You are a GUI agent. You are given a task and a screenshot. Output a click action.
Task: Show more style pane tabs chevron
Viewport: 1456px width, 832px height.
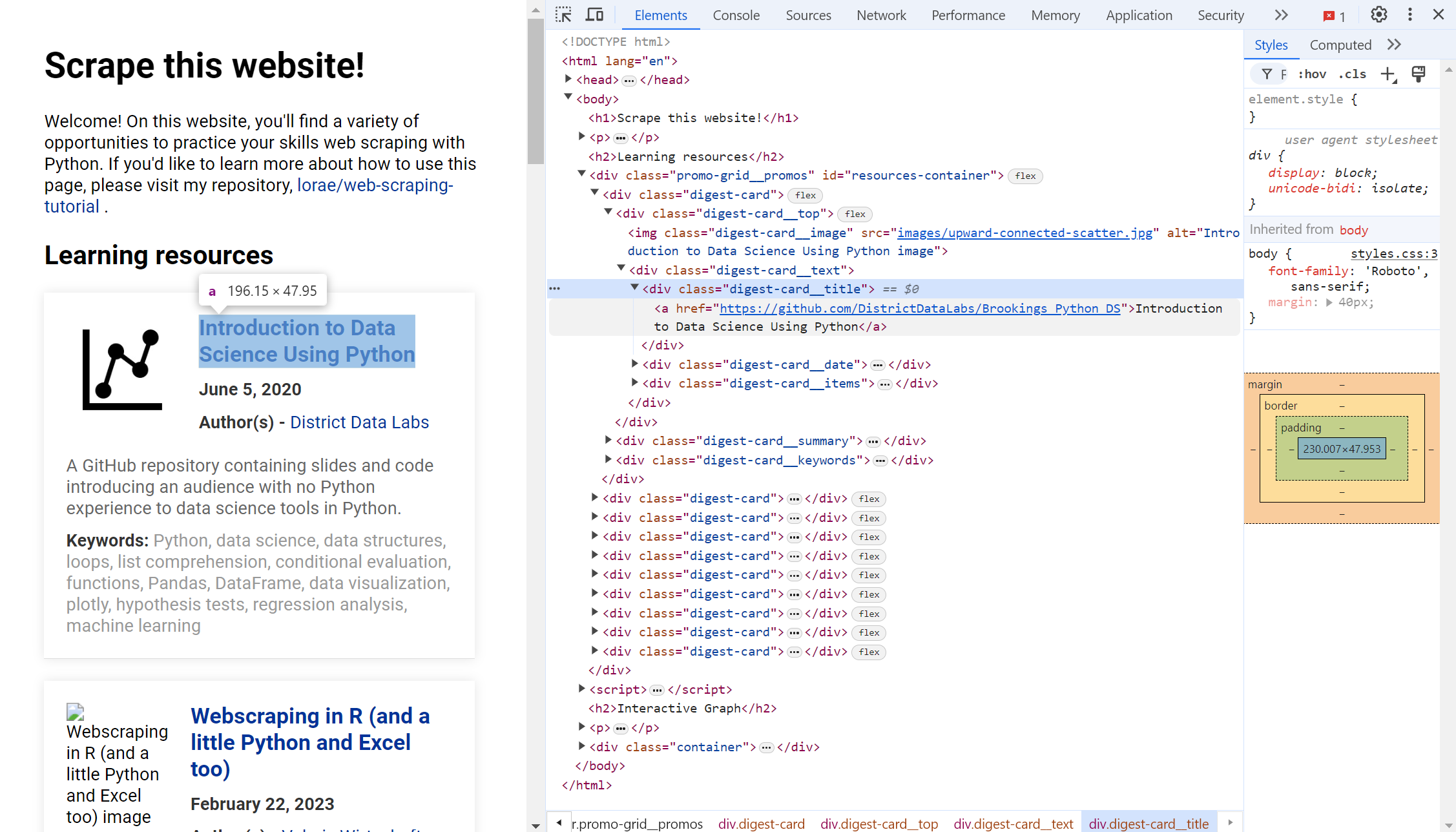pyautogui.click(x=1394, y=45)
